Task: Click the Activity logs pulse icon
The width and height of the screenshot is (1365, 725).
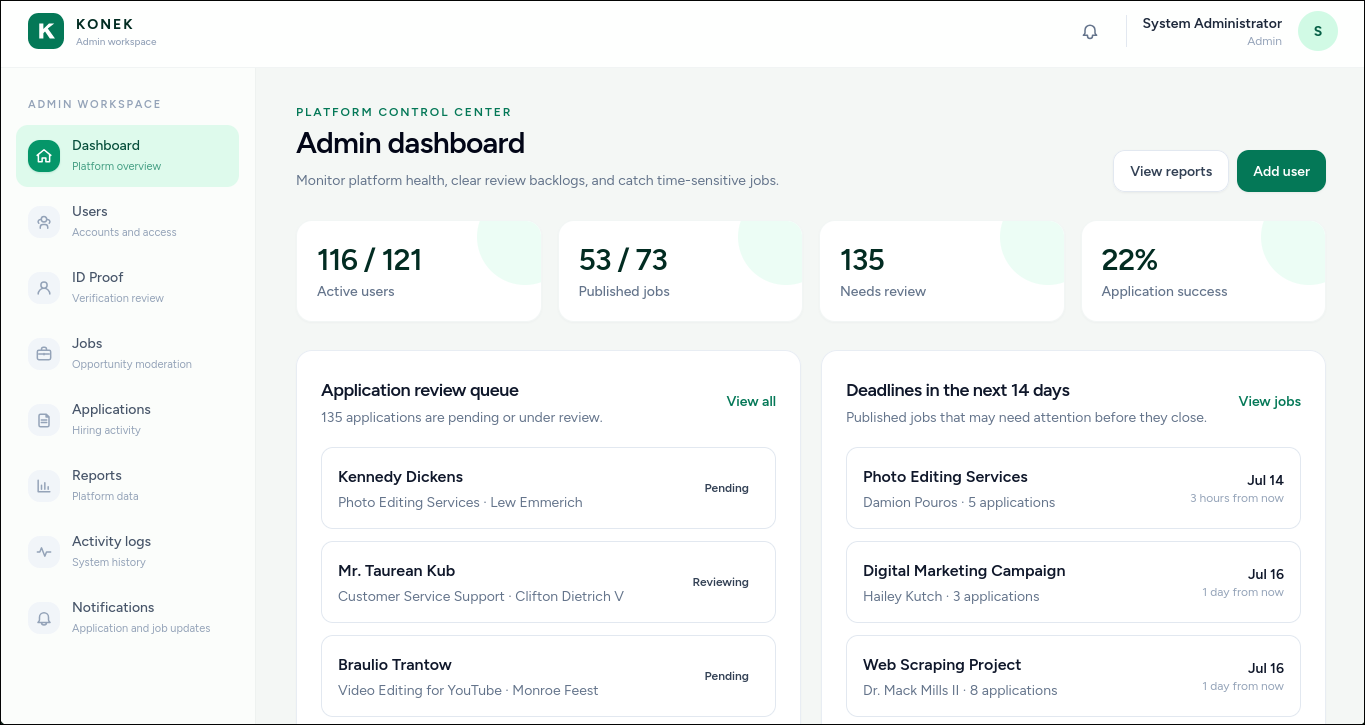Action: [x=44, y=552]
